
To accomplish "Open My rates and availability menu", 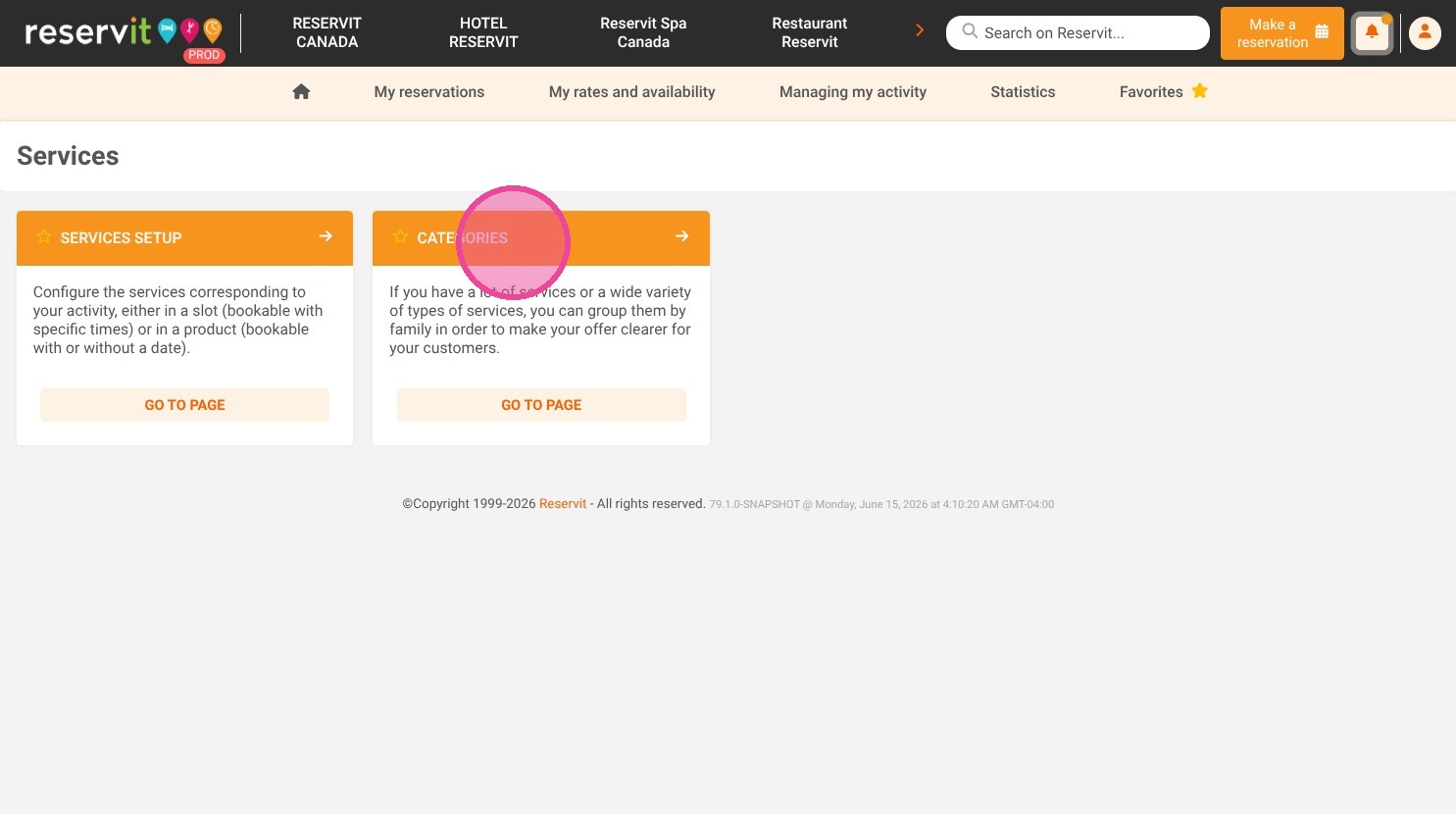I will [x=632, y=92].
